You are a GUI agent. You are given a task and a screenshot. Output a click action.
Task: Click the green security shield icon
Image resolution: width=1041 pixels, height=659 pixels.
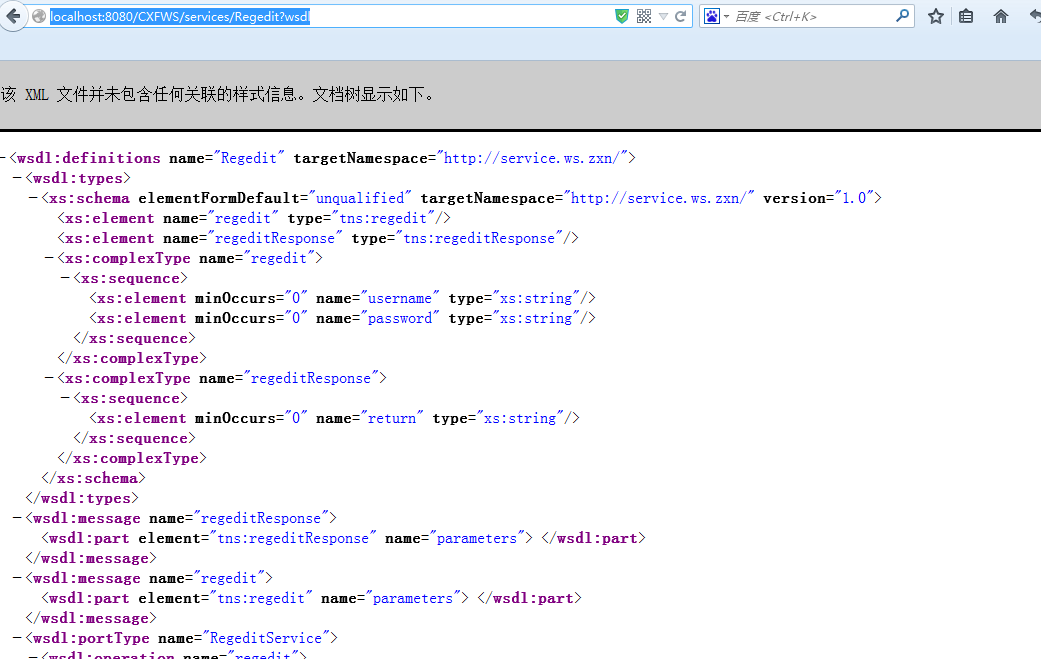(621, 17)
